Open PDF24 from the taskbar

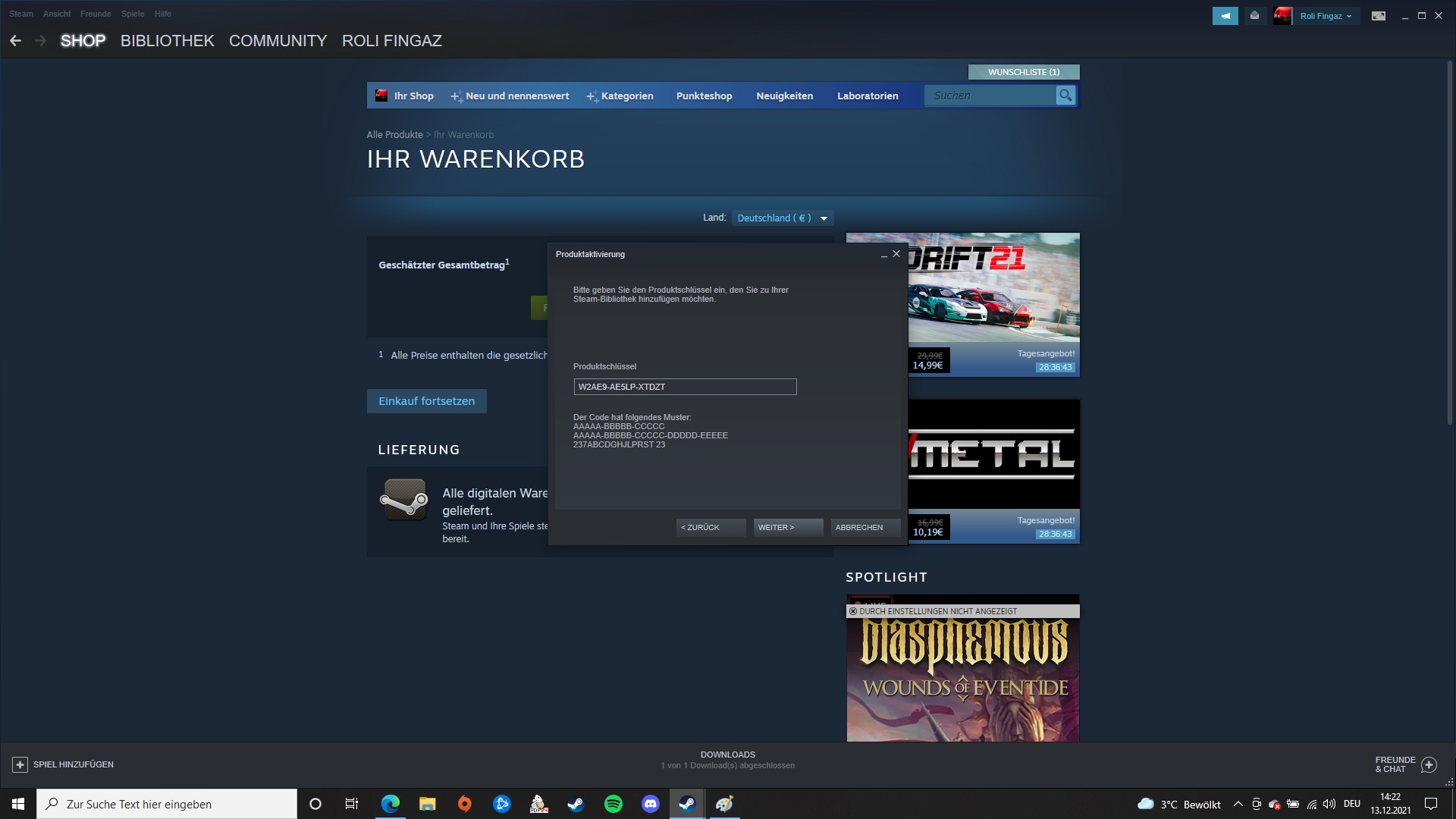[539, 804]
